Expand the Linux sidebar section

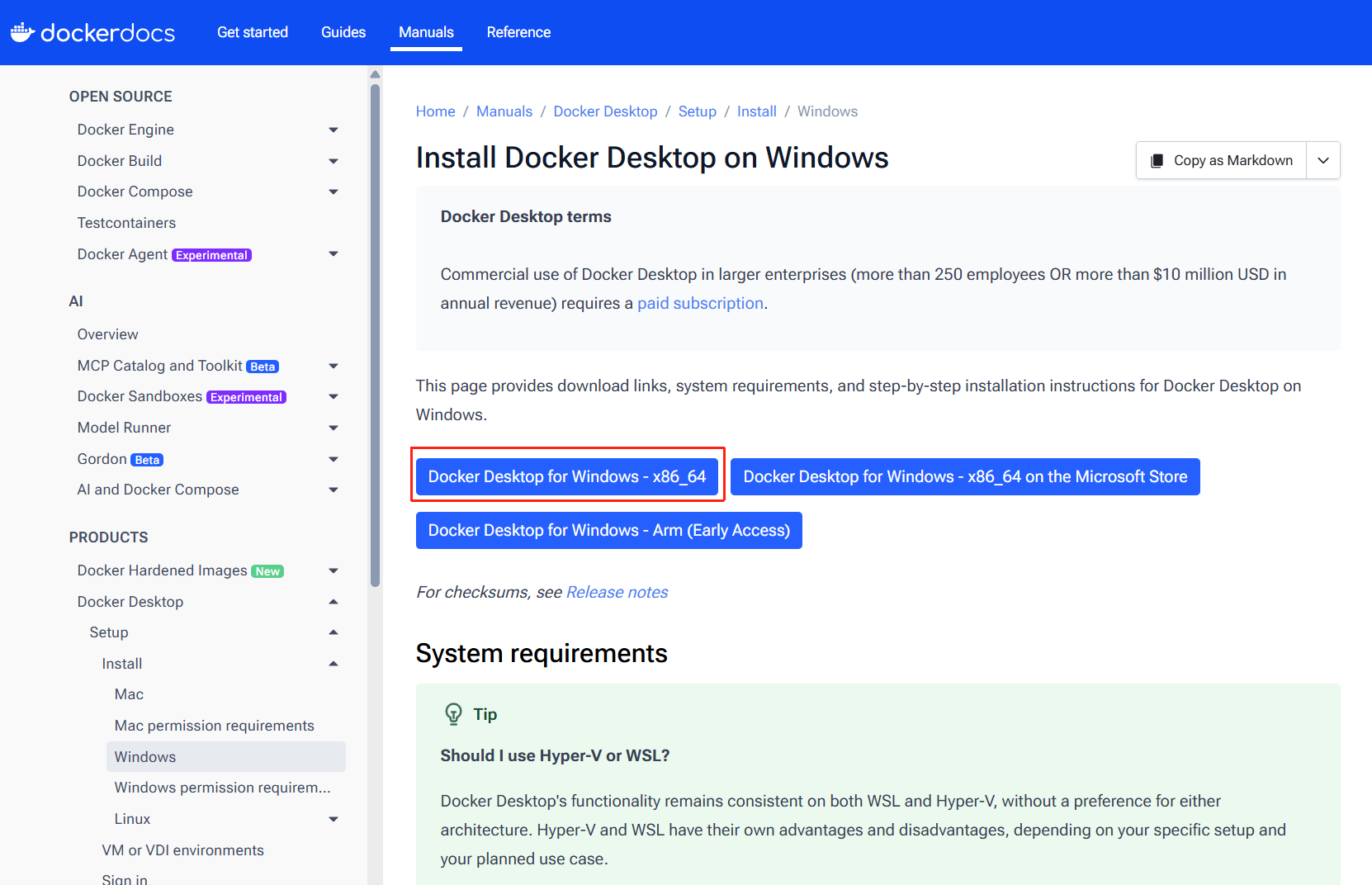click(334, 819)
